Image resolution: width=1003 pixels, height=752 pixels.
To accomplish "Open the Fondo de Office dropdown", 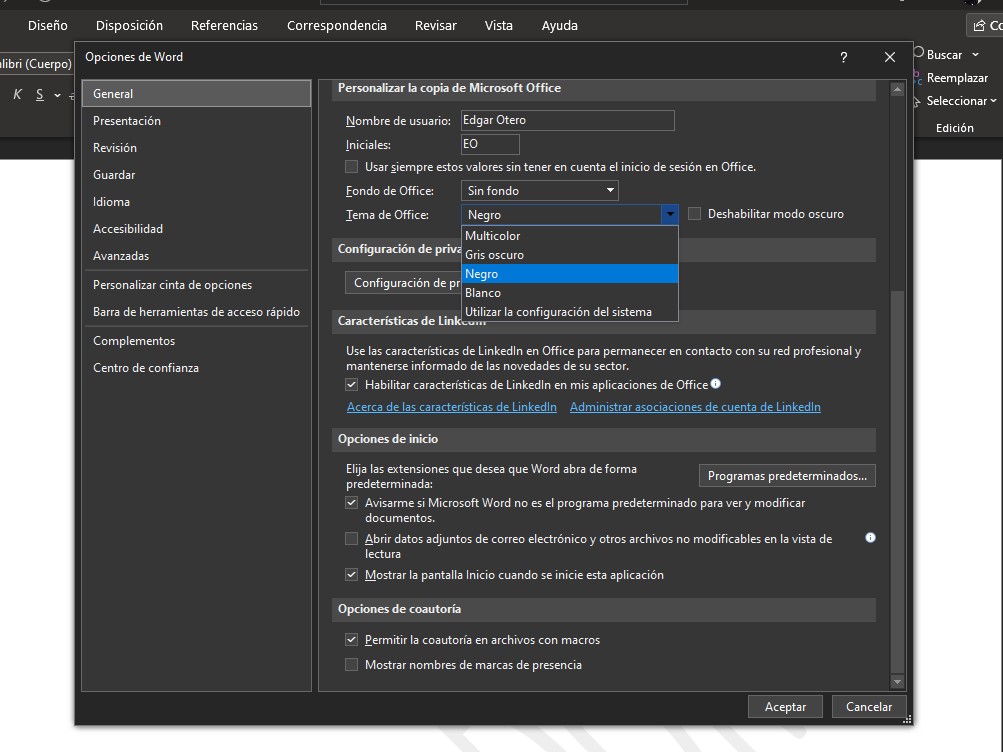I will pyautogui.click(x=540, y=191).
